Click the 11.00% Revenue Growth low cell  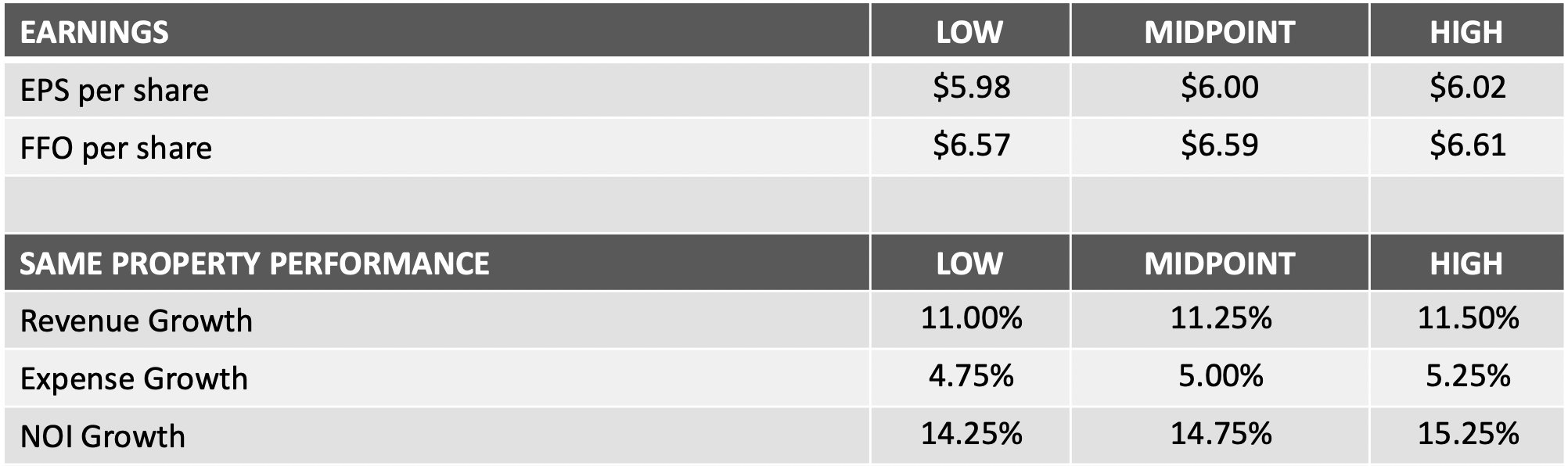(x=971, y=318)
